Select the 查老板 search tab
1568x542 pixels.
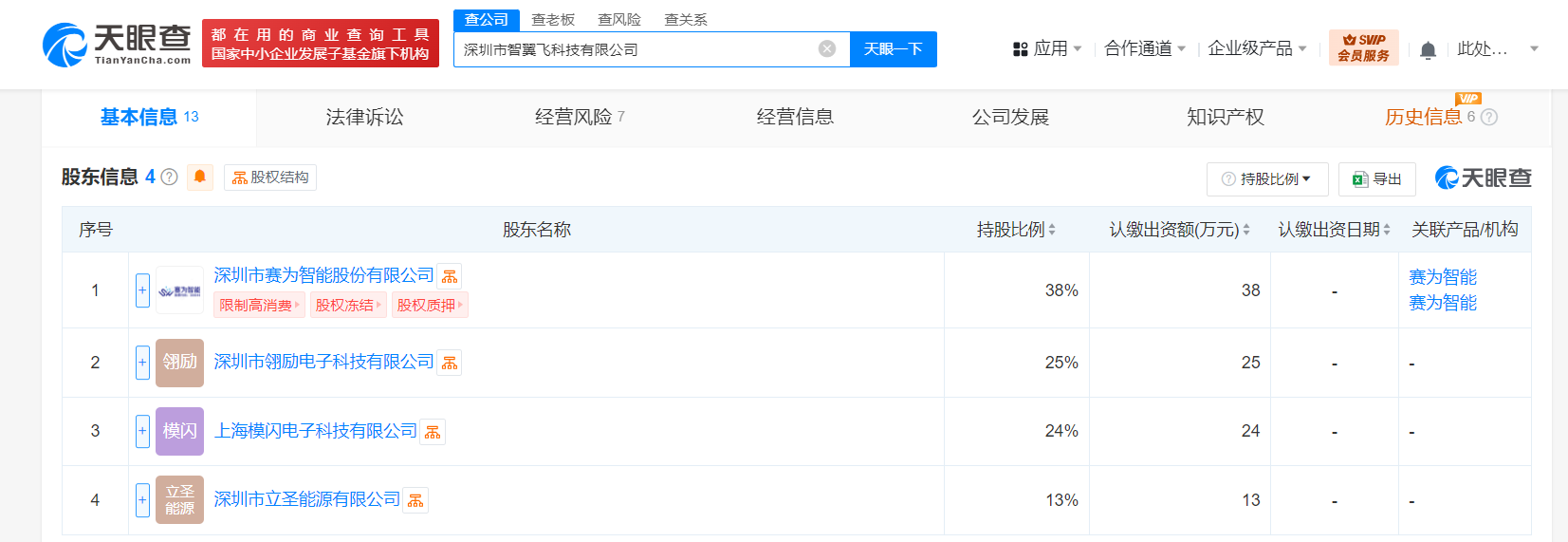click(553, 19)
